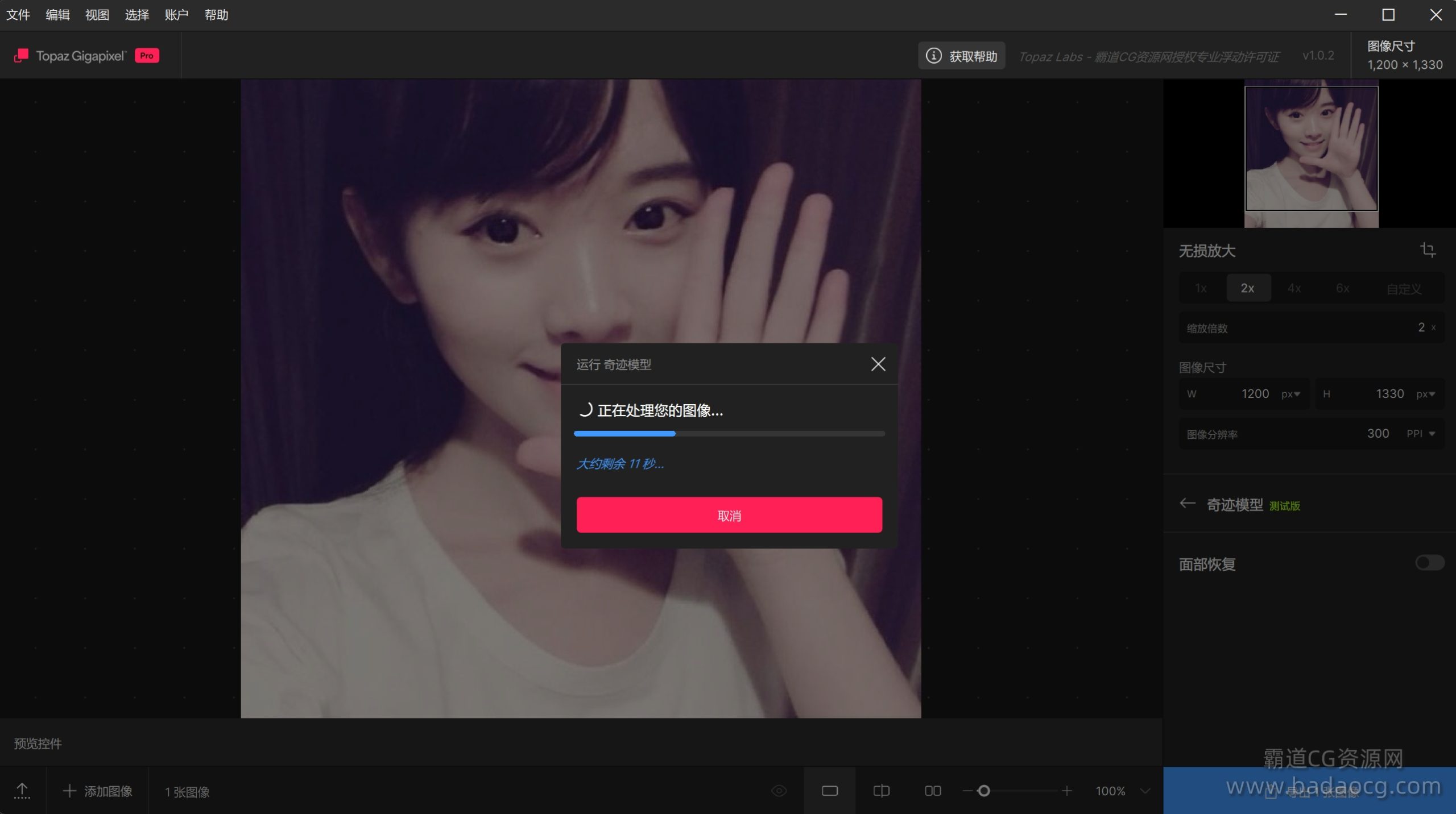Click the zoom out minus icon
This screenshot has height=814, width=1456.
click(x=967, y=791)
